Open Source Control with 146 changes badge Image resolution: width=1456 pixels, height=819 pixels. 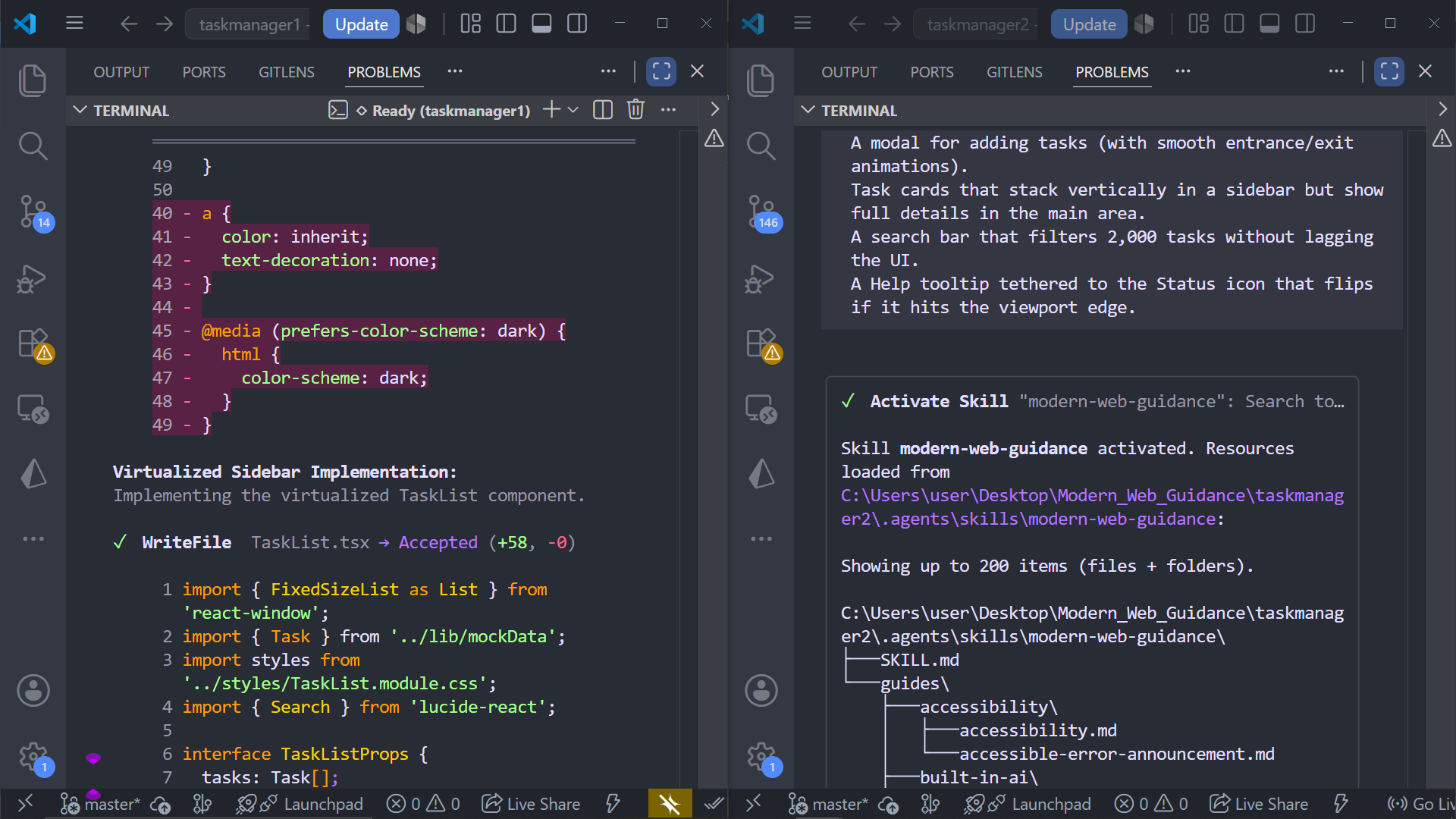pyautogui.click(x=761, y=212)
